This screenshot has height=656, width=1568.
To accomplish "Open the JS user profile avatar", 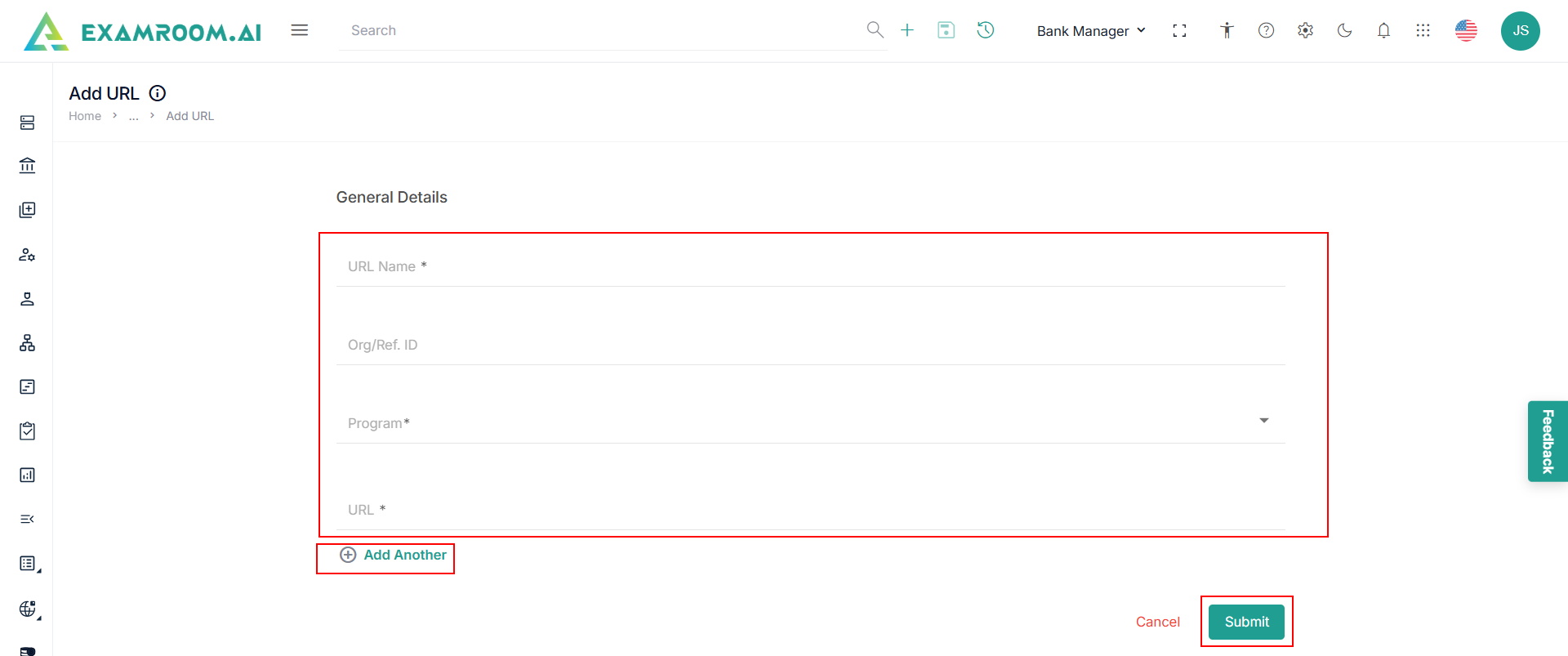I will (x=1521, y=31).
